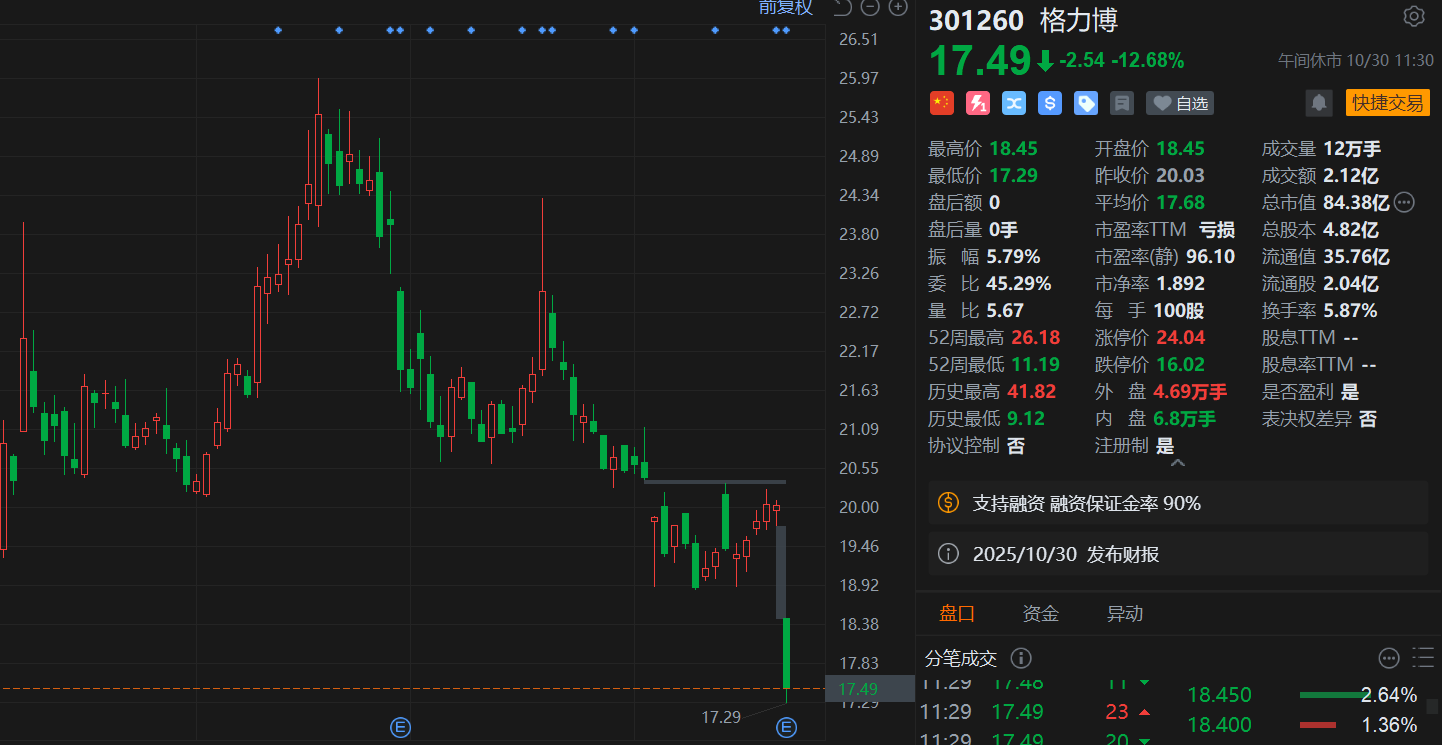Open the 前复权 adjustment dropdown
This screenshot has height=745, width=1442.
click(x=785, y=8)
